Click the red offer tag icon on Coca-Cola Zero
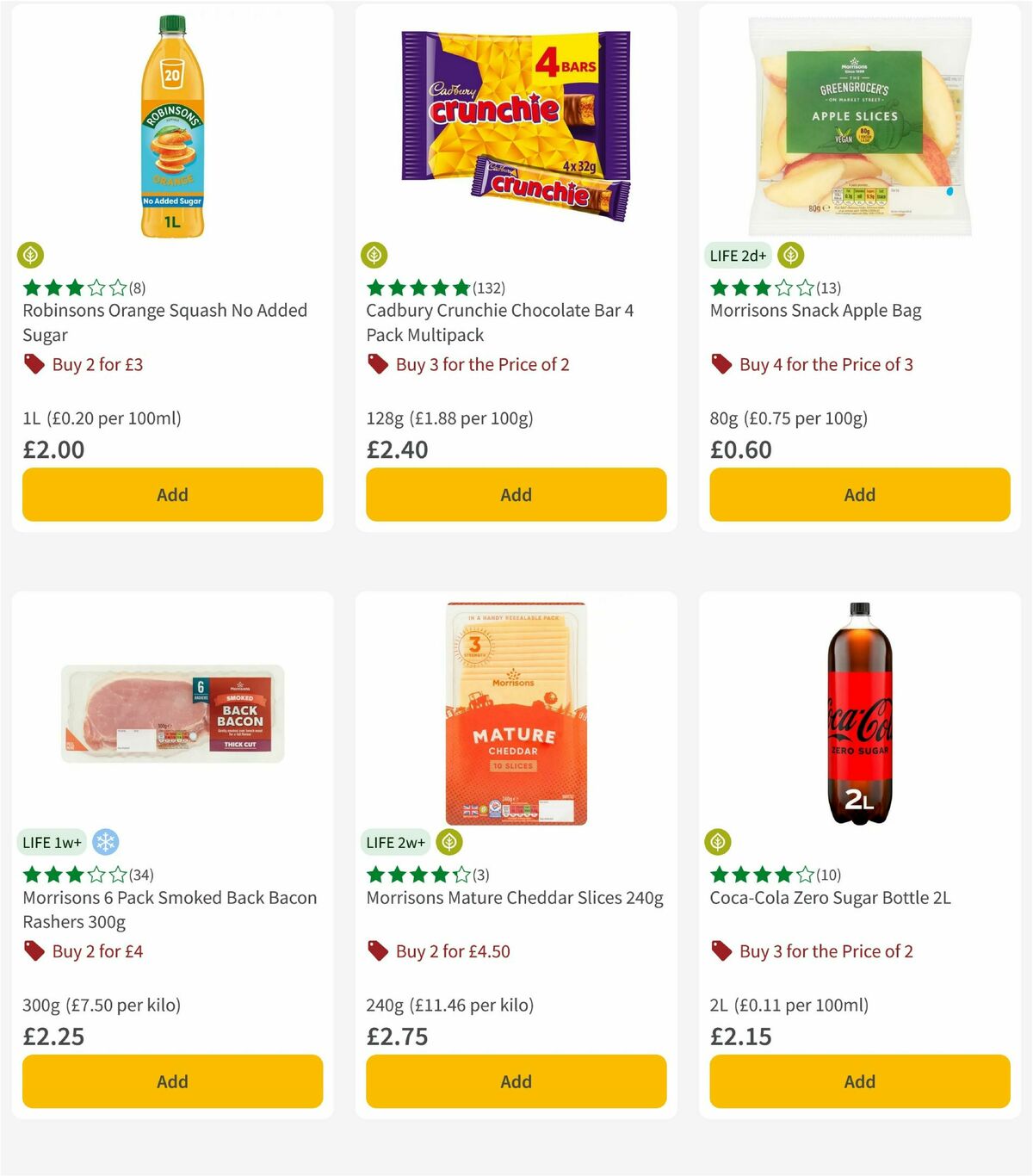This screenshot has height=1176, width=1033. point(721,951)
